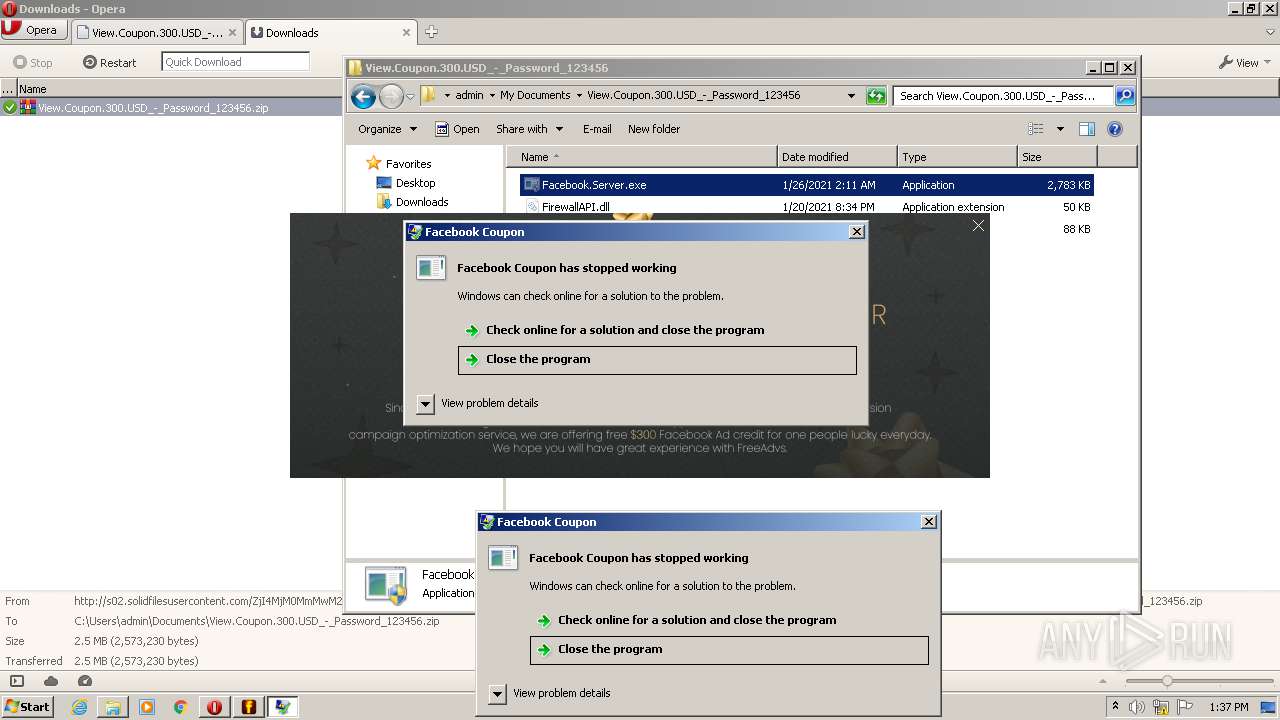Open the Share with menu
The height and width of the screenshot is (720, 1280).
(x=529, y=129)
